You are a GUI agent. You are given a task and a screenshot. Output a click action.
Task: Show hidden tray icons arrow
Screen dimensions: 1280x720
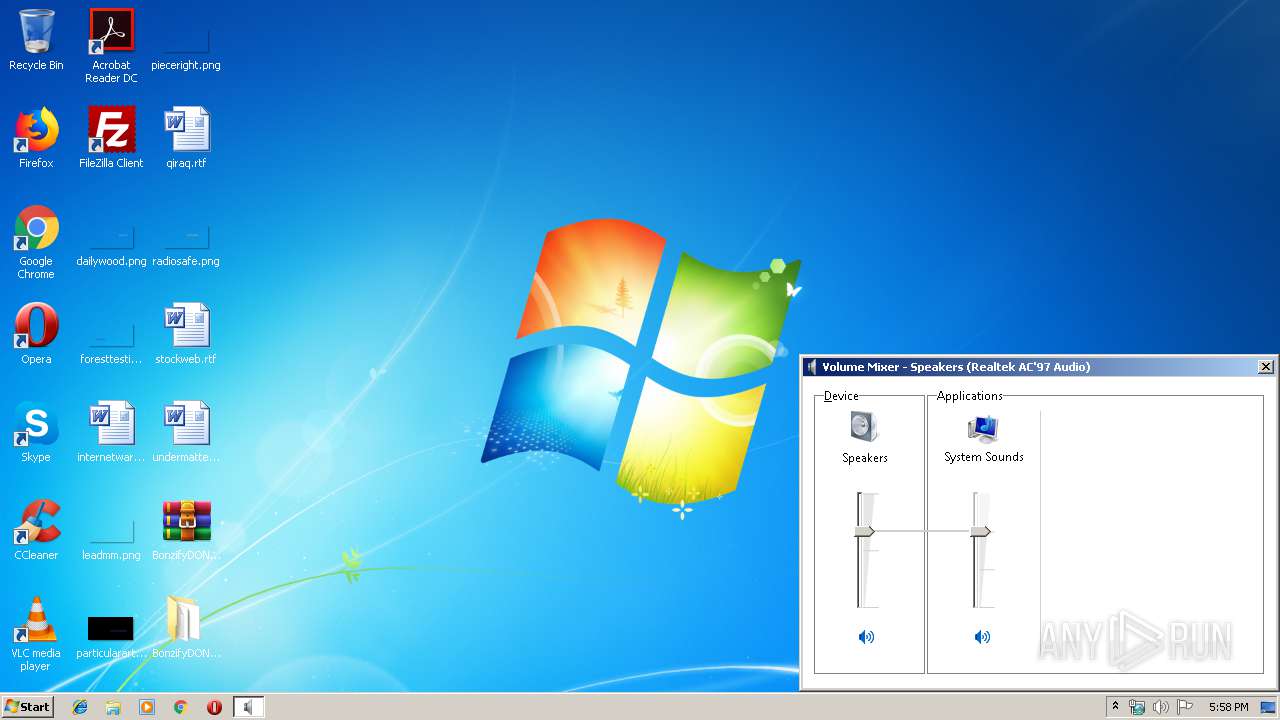coord(1115,707)
